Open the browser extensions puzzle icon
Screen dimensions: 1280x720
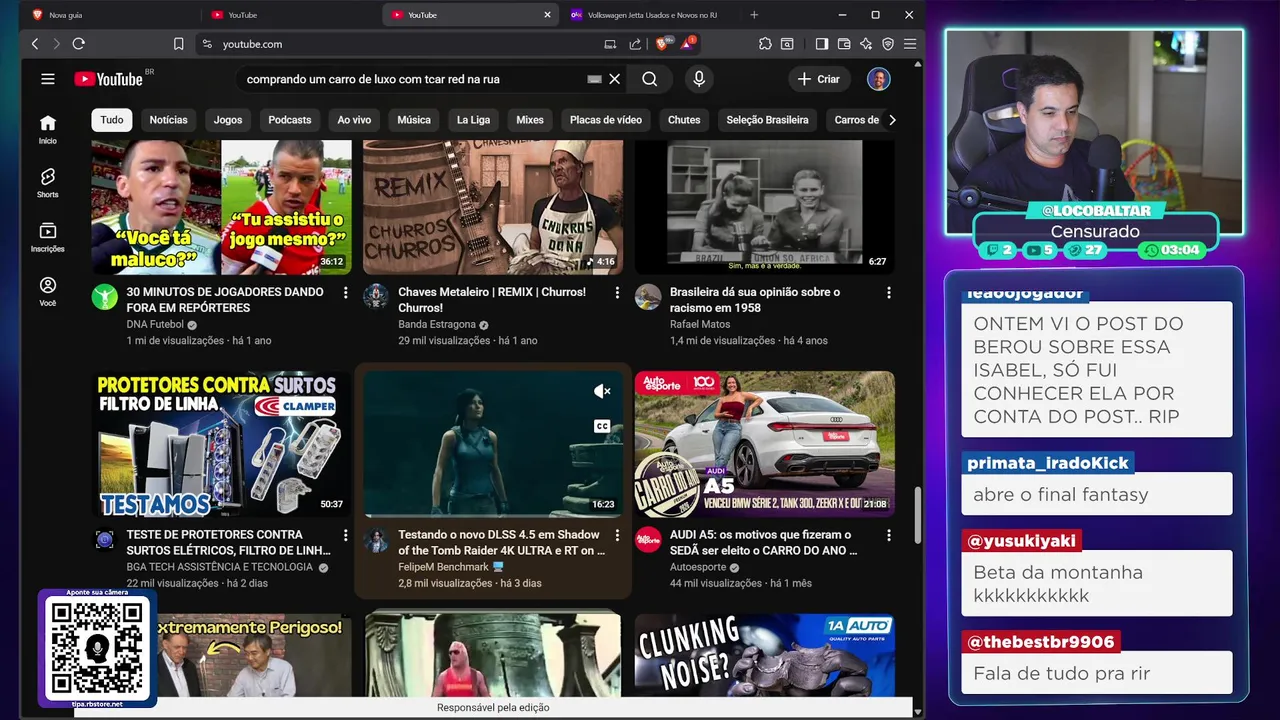[765, 44]
